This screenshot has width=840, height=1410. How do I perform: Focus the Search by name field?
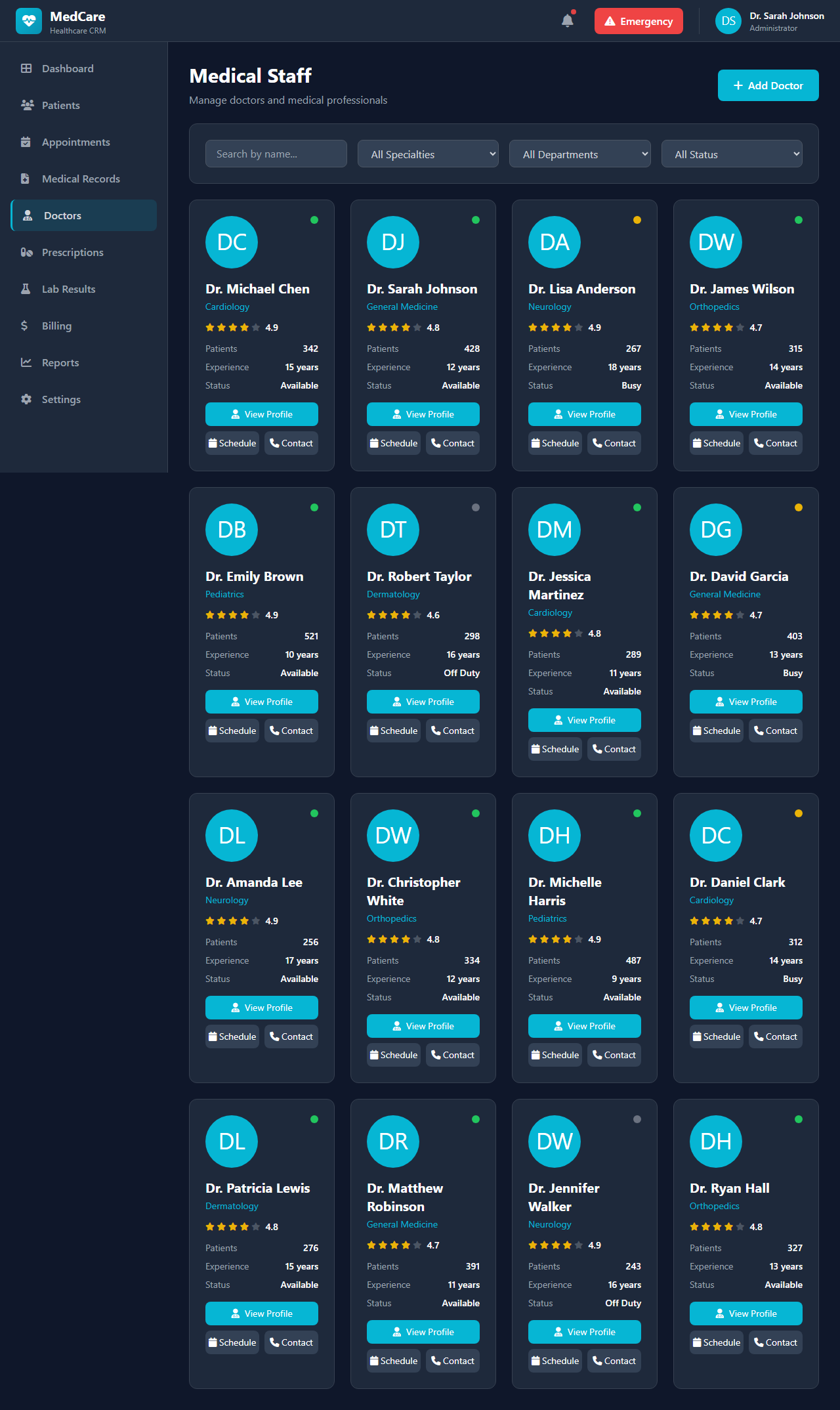tap(276, 154)
